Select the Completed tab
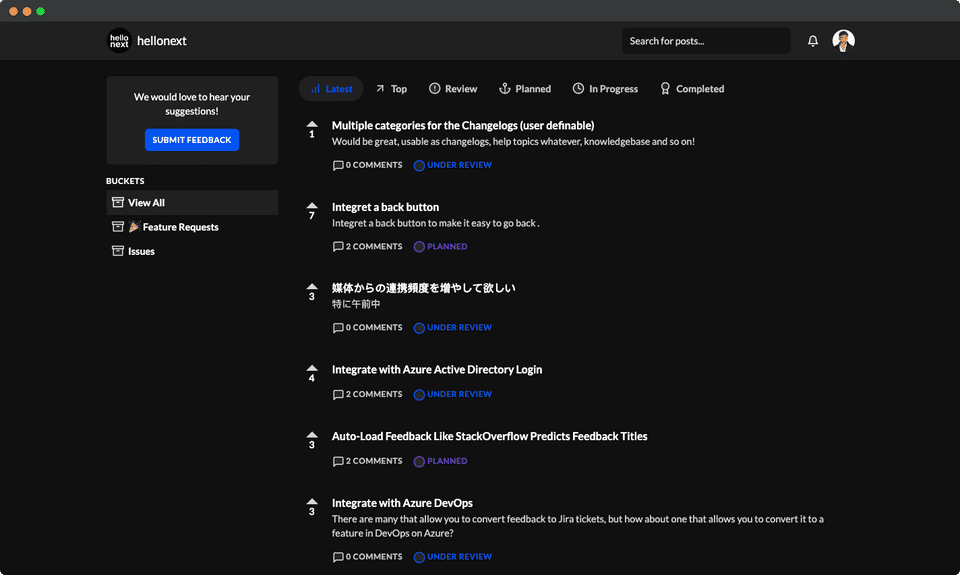960x575 pixels. coord(691,89)
